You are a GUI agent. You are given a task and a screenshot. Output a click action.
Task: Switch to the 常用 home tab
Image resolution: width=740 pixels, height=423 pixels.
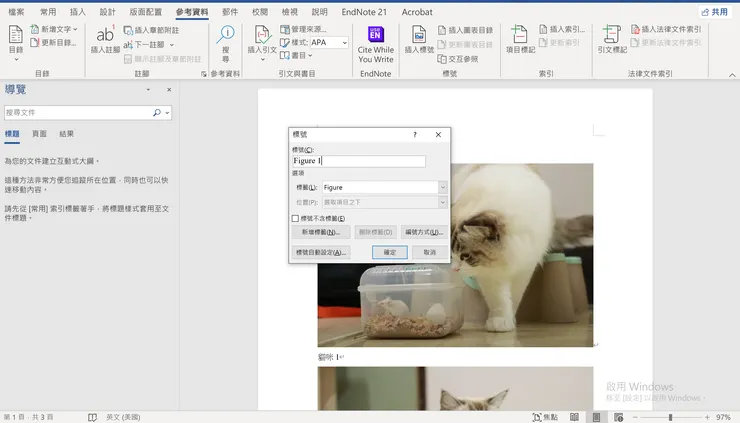point(48,12)
